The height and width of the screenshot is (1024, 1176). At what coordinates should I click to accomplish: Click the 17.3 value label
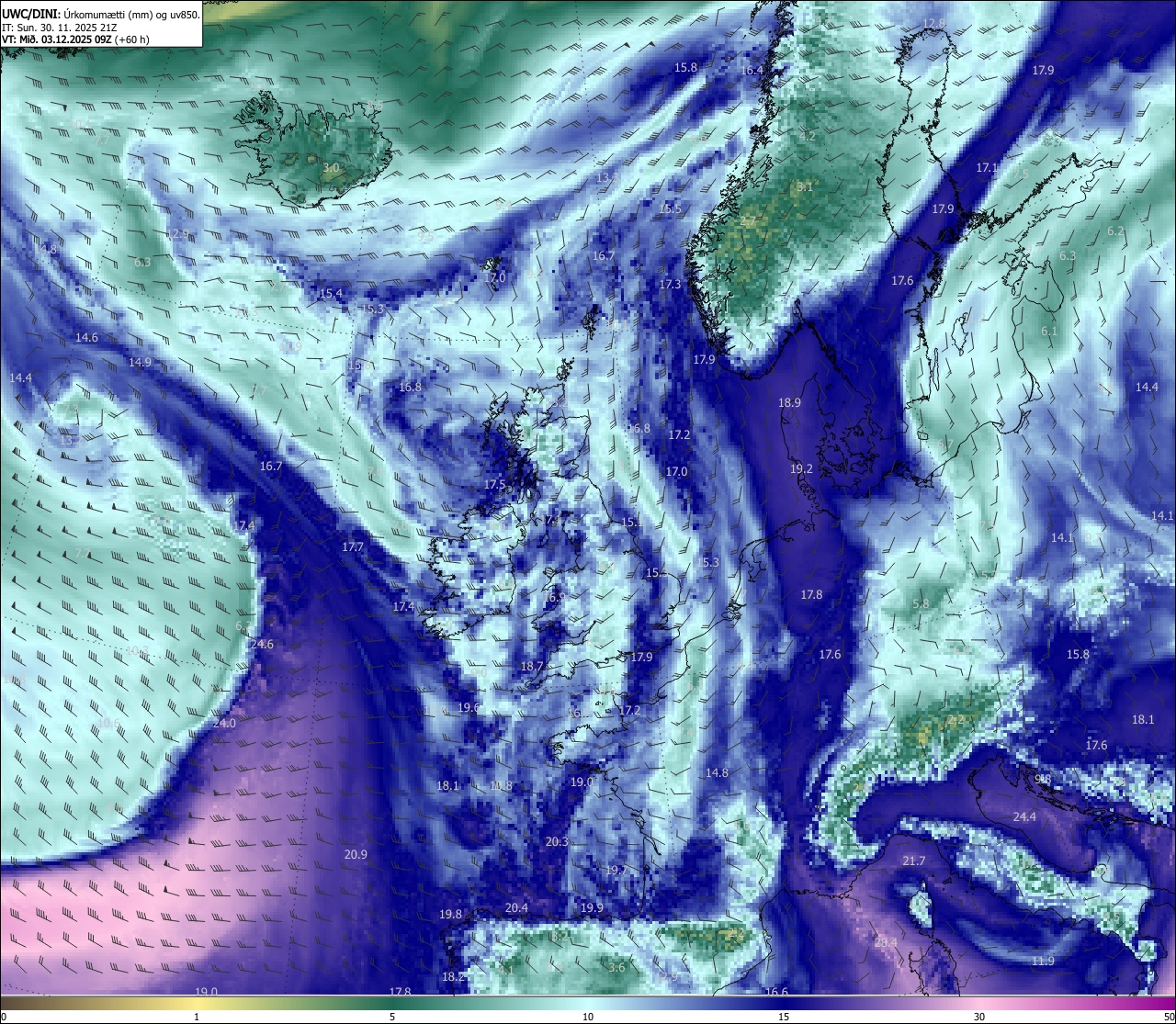(x=670, y=285)
